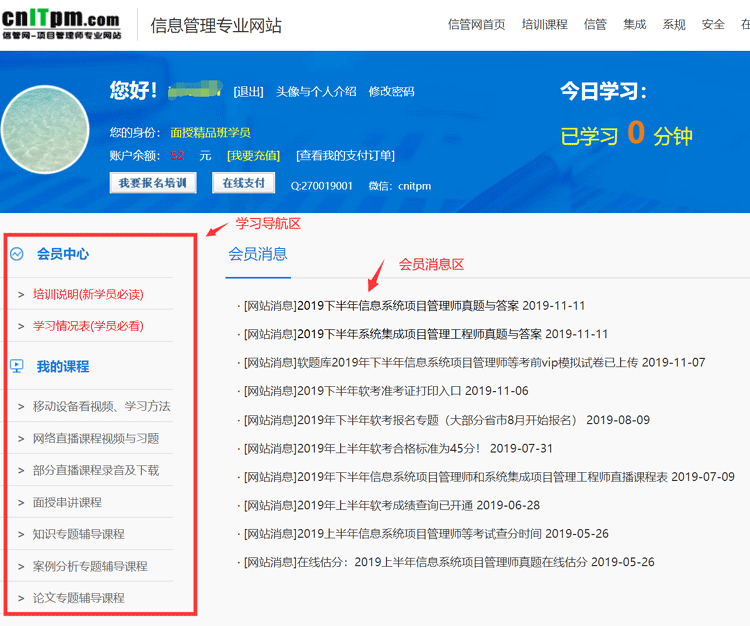Open 头像与个人介绍 profile link
The height and width of the screenshot is (626, 750).
click(x=316, y=91)
